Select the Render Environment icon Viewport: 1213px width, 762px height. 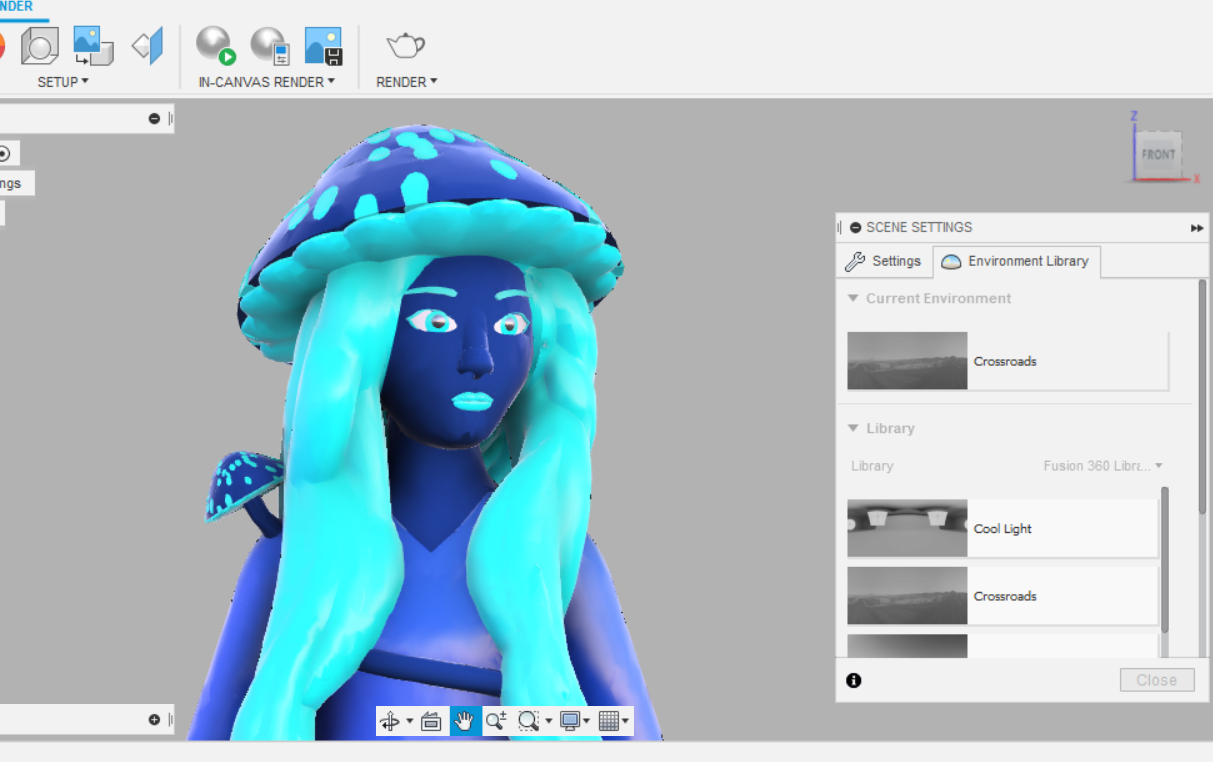point(93,46)
